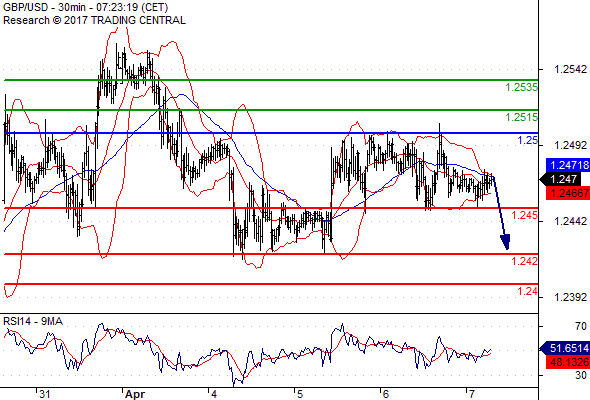Image resolution: width=590 pixels, height=400 pixels.
Task: Click the black 1.247 current price tag
Action: tap(561, 179)
